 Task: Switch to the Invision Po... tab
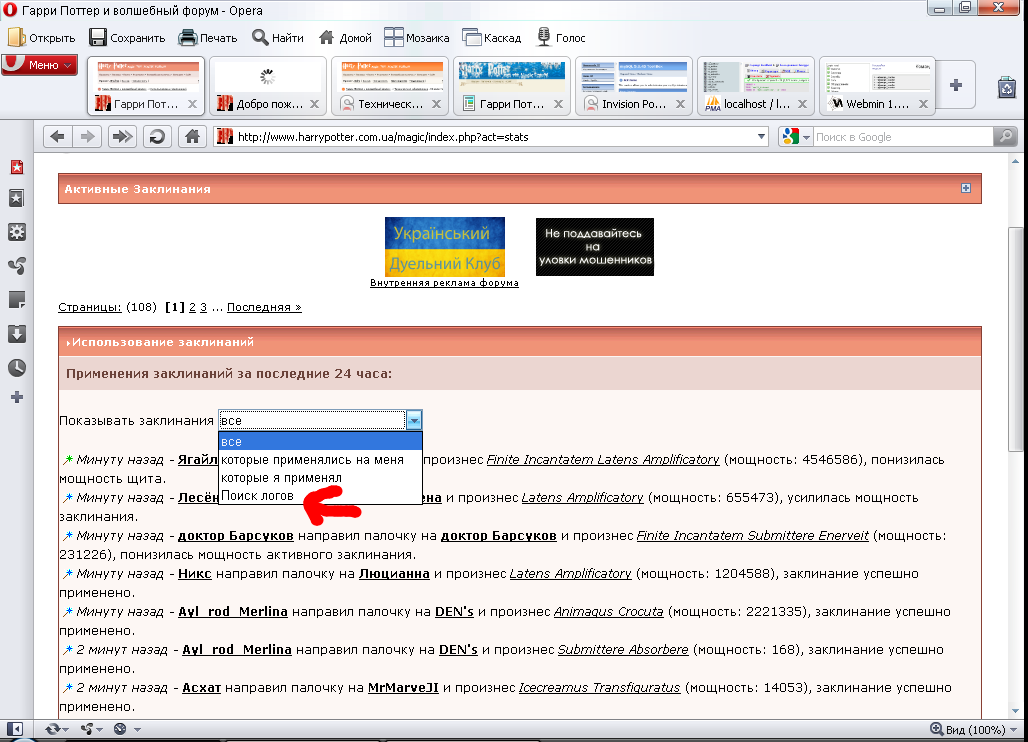pos(633,103)
